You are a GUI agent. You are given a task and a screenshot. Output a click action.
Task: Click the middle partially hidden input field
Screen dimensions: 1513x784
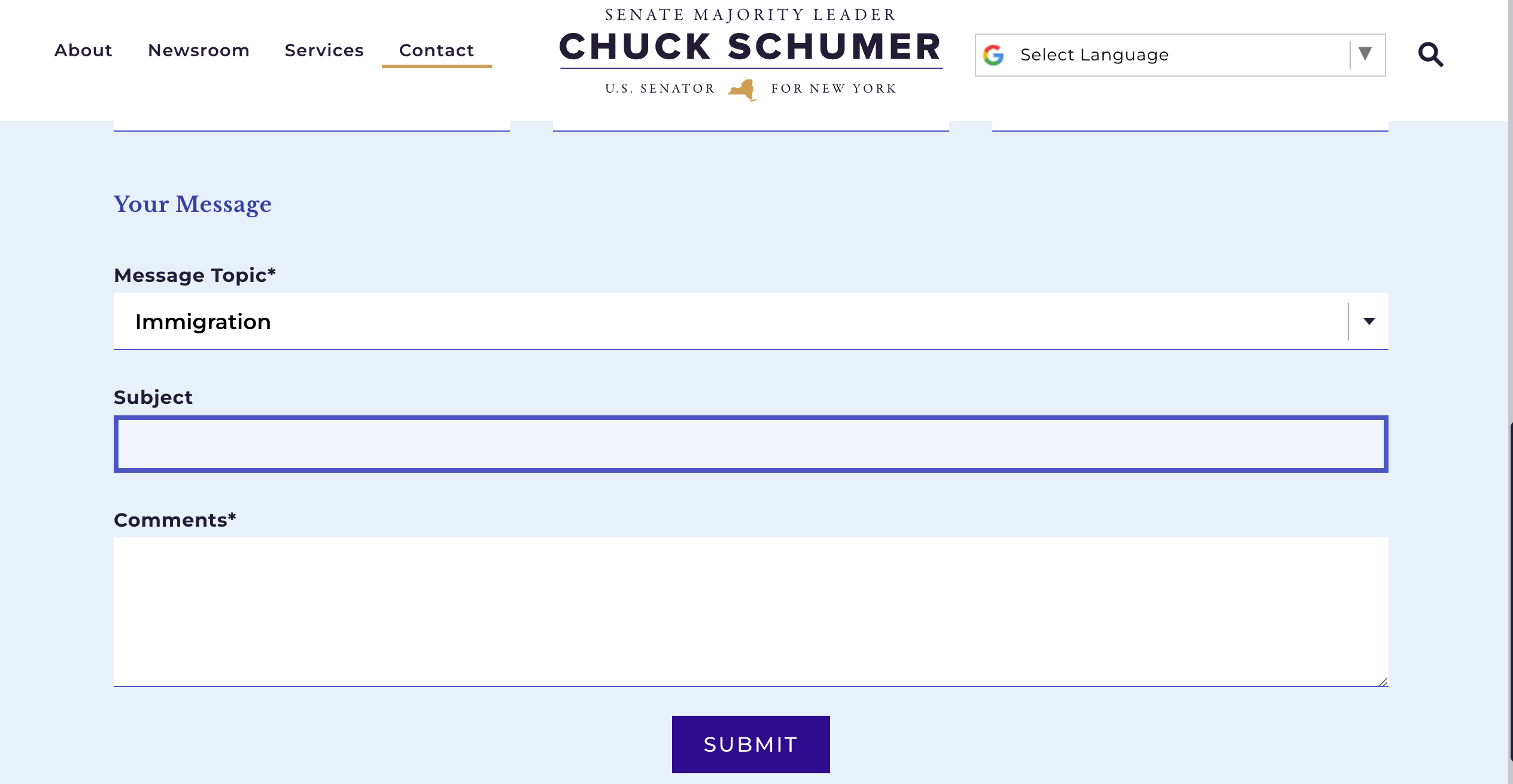(751, 126)
